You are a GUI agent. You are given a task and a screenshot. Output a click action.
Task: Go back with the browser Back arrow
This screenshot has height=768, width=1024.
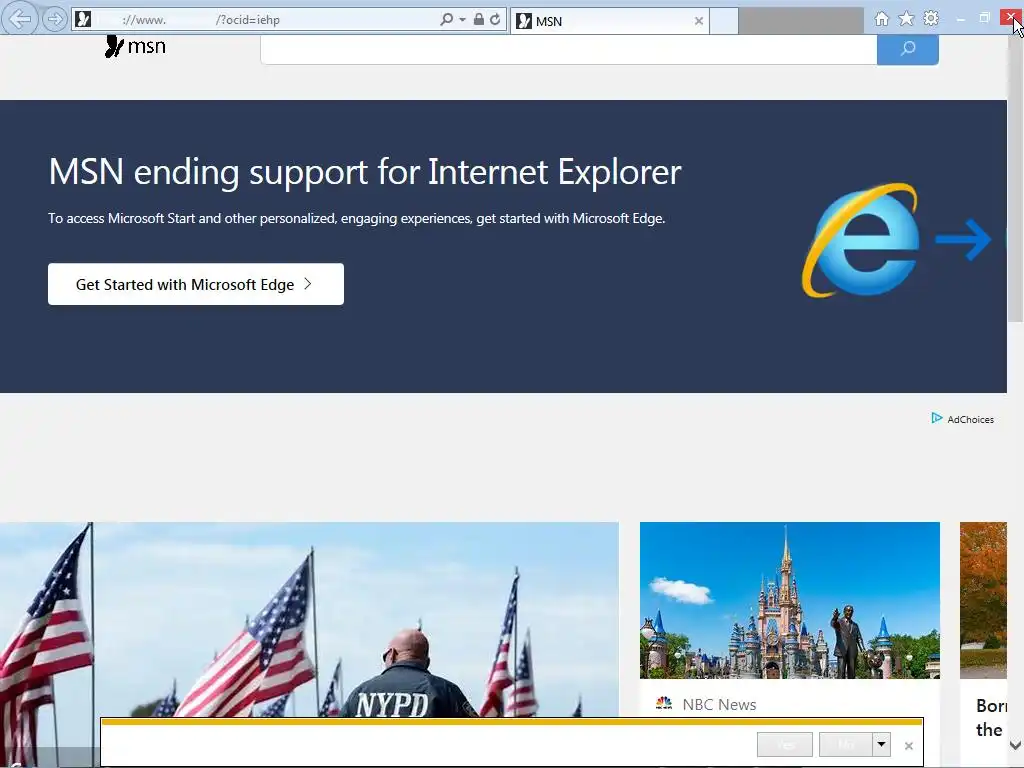20,19
